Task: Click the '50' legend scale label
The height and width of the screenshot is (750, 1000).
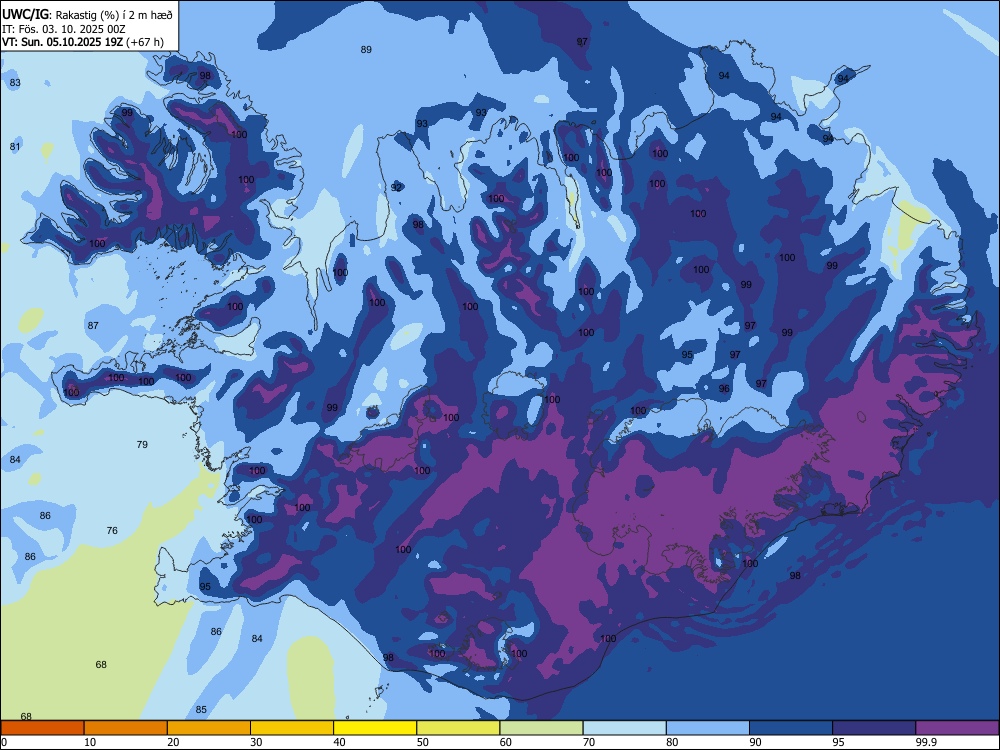Action: coord(422,742)
